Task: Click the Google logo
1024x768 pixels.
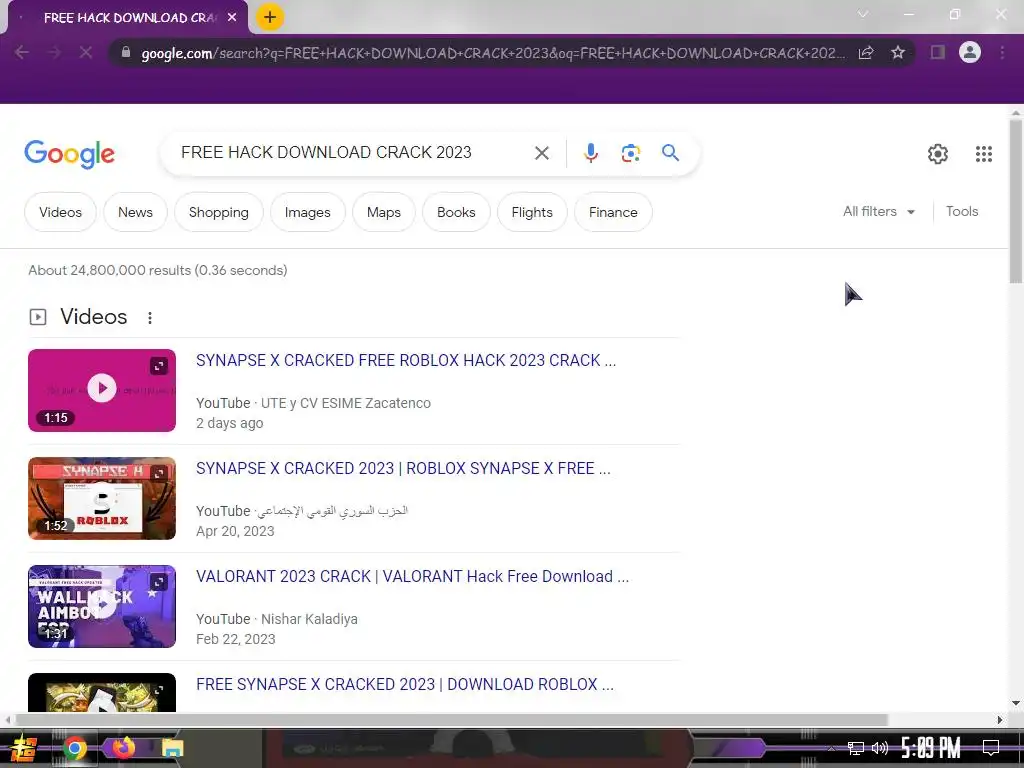Action: [x=69, y=154]
